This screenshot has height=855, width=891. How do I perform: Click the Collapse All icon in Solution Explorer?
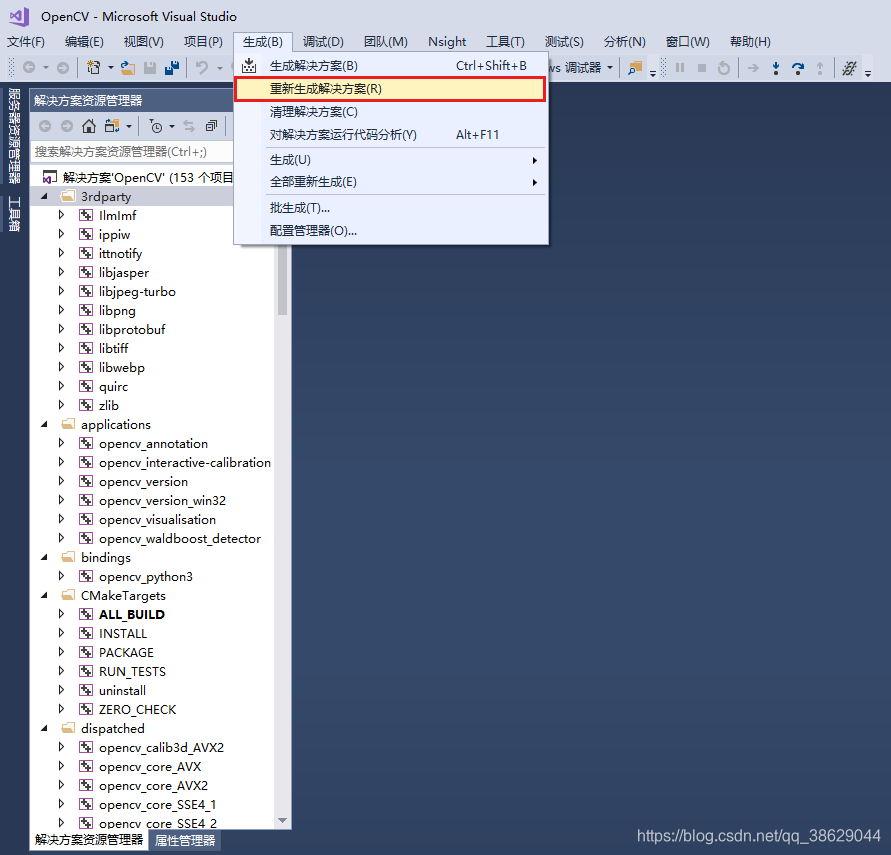click(211, 126)
